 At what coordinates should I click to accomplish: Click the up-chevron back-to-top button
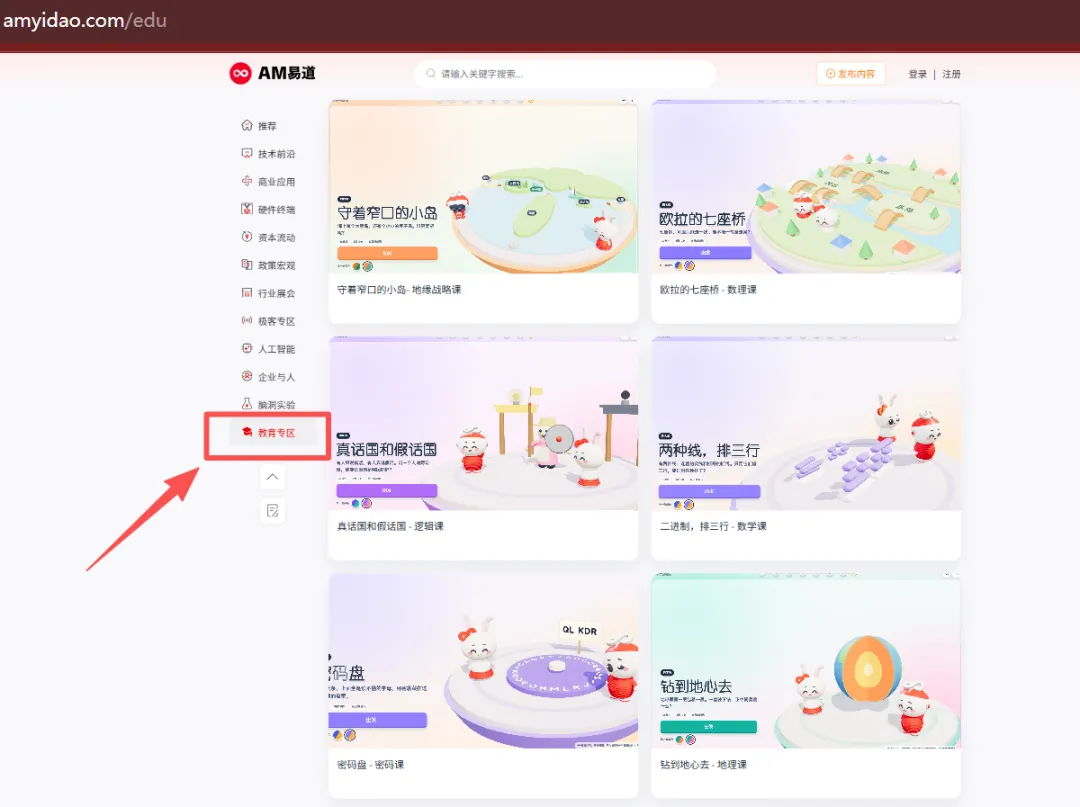[x=273, y=477]
